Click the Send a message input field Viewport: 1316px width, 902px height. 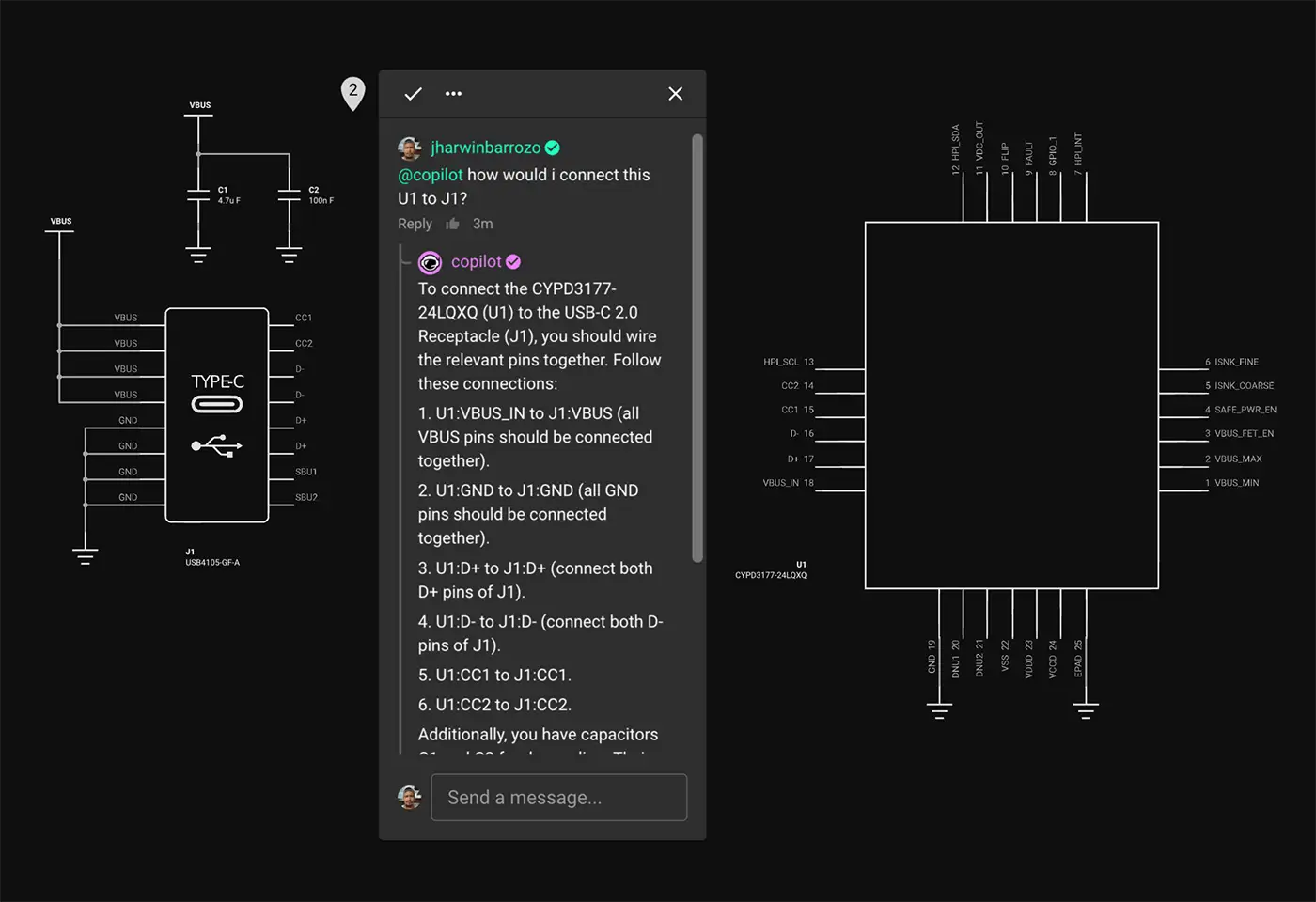point(558,797)
